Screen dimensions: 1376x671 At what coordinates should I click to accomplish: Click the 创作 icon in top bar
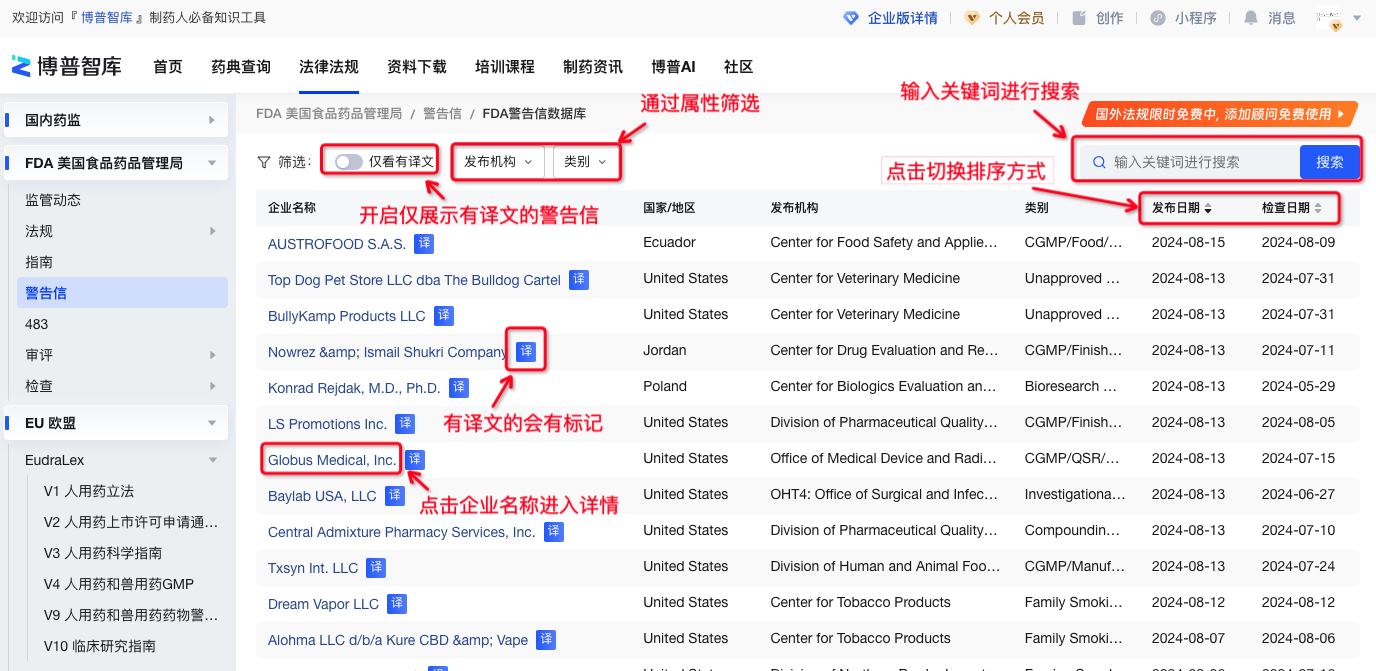coord(1079,18)
